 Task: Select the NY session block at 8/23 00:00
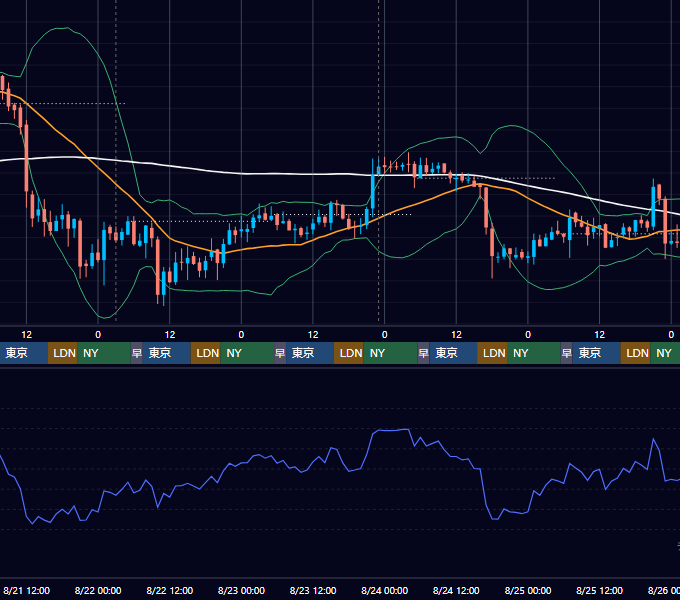(x=247, y=353)
